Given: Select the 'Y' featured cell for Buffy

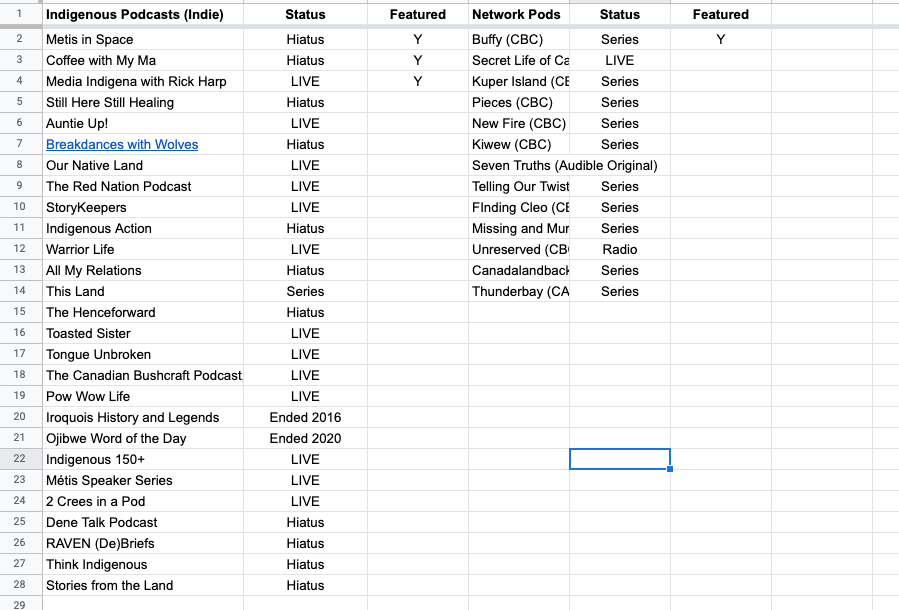Looking at the screenshot, I should click(721, 40).
